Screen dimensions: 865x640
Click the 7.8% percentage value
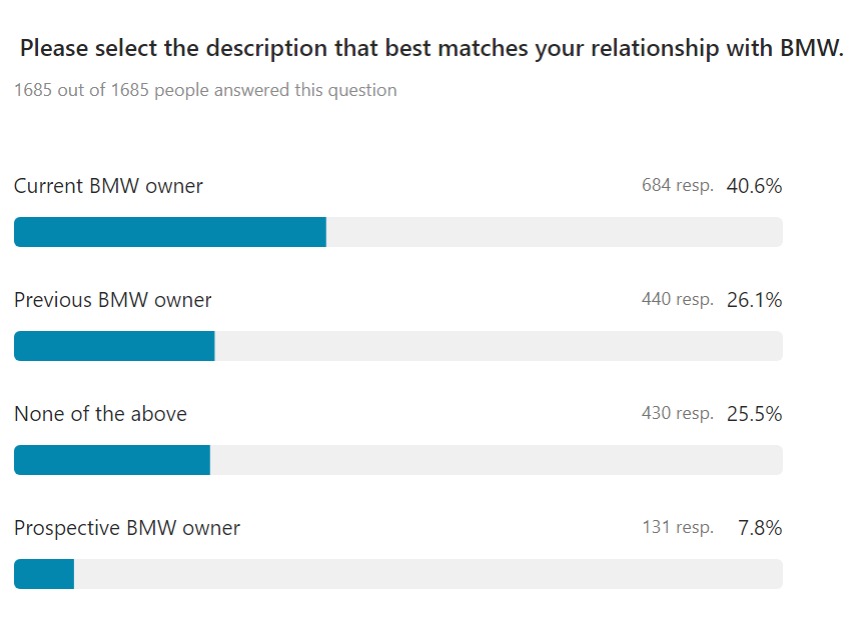pos(760,528)
